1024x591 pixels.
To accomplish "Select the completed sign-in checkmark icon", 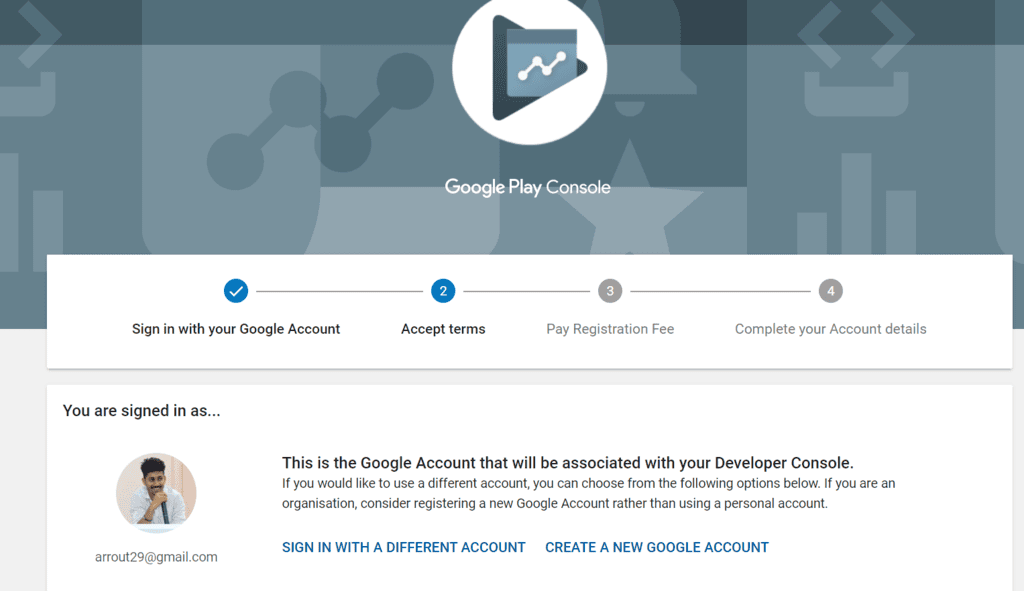I will point(236,291).
